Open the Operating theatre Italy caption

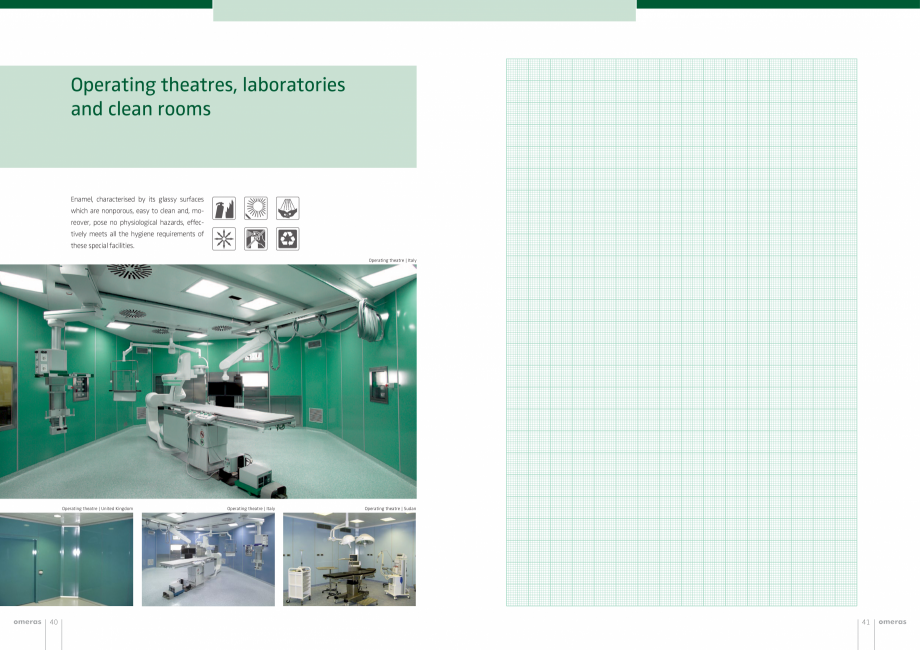pos(394,260)
